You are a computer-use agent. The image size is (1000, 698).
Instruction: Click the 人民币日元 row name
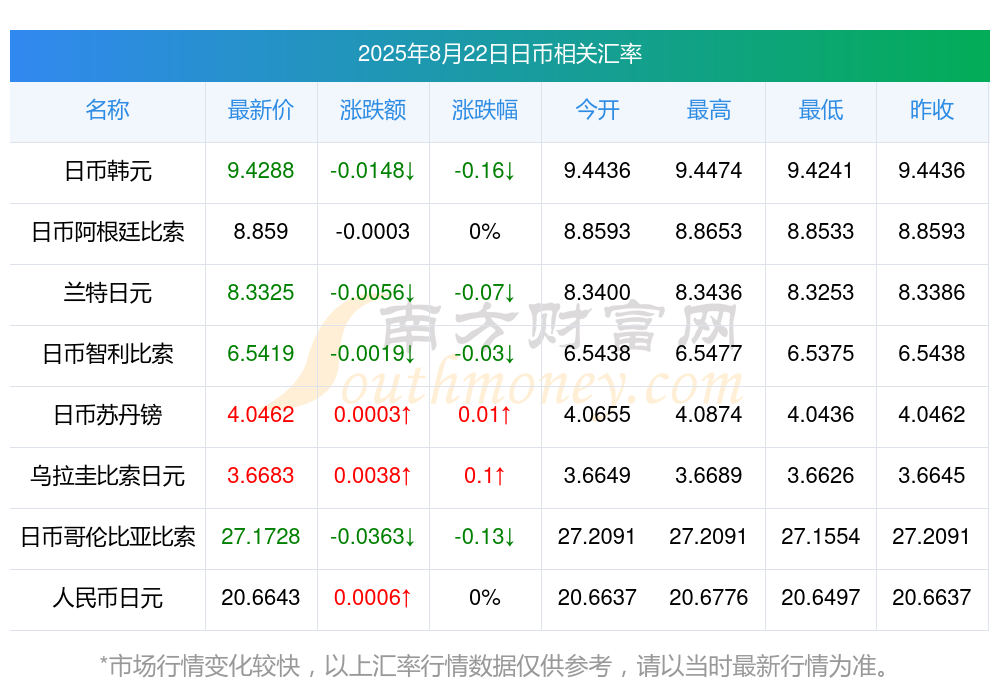tap(108, 598)
